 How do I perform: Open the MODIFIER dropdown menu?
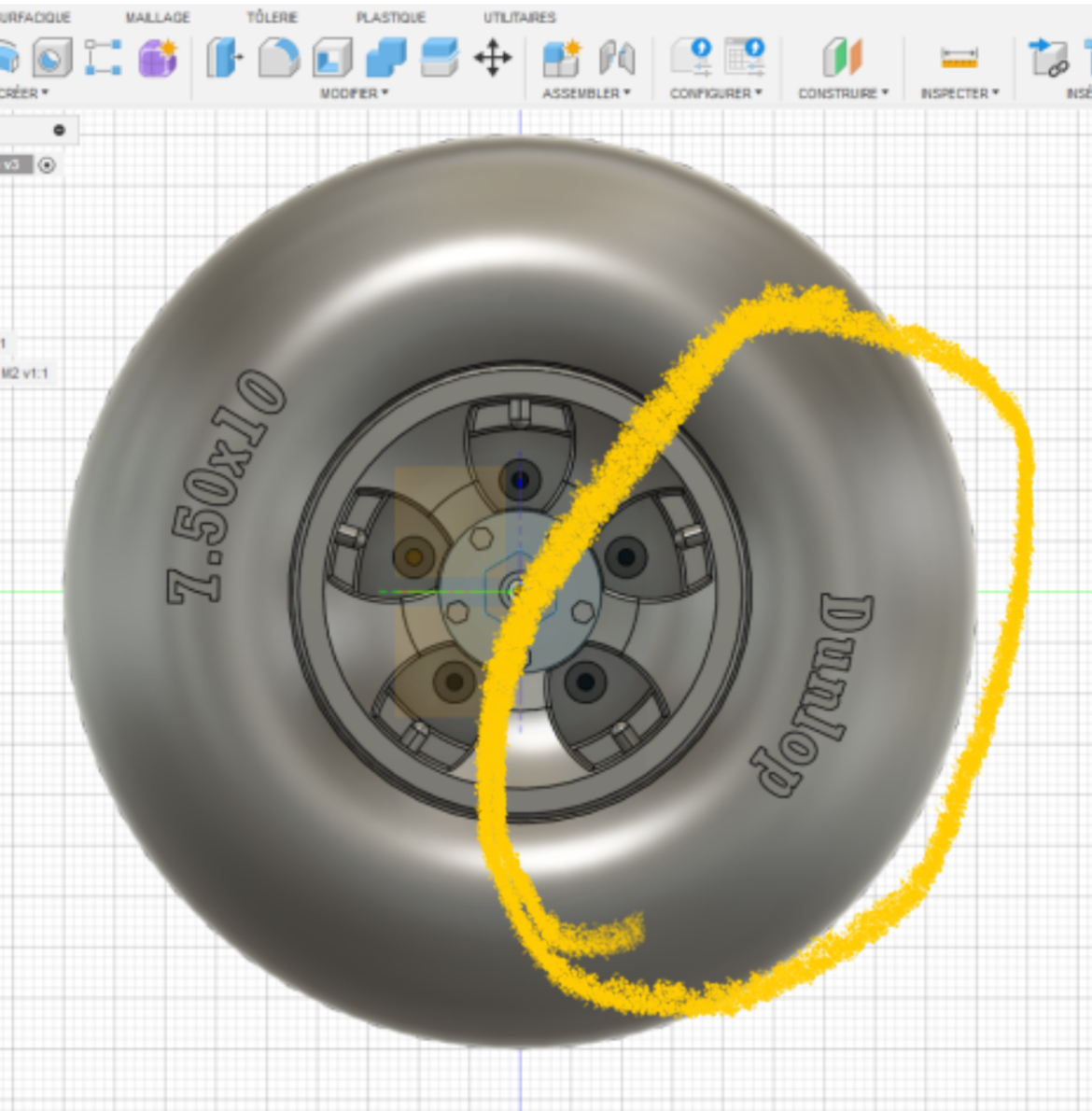click(x=354, y=92)
